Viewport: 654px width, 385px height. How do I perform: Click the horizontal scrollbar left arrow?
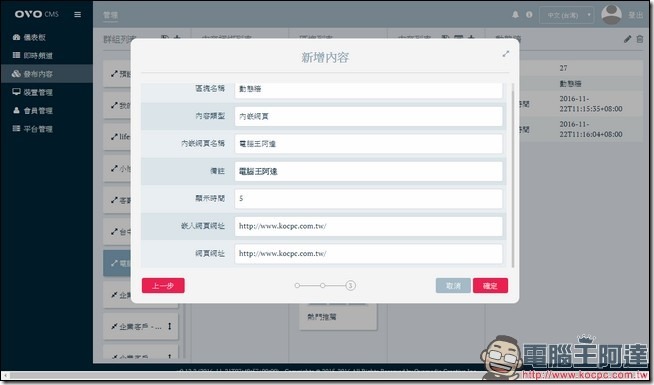5,375
